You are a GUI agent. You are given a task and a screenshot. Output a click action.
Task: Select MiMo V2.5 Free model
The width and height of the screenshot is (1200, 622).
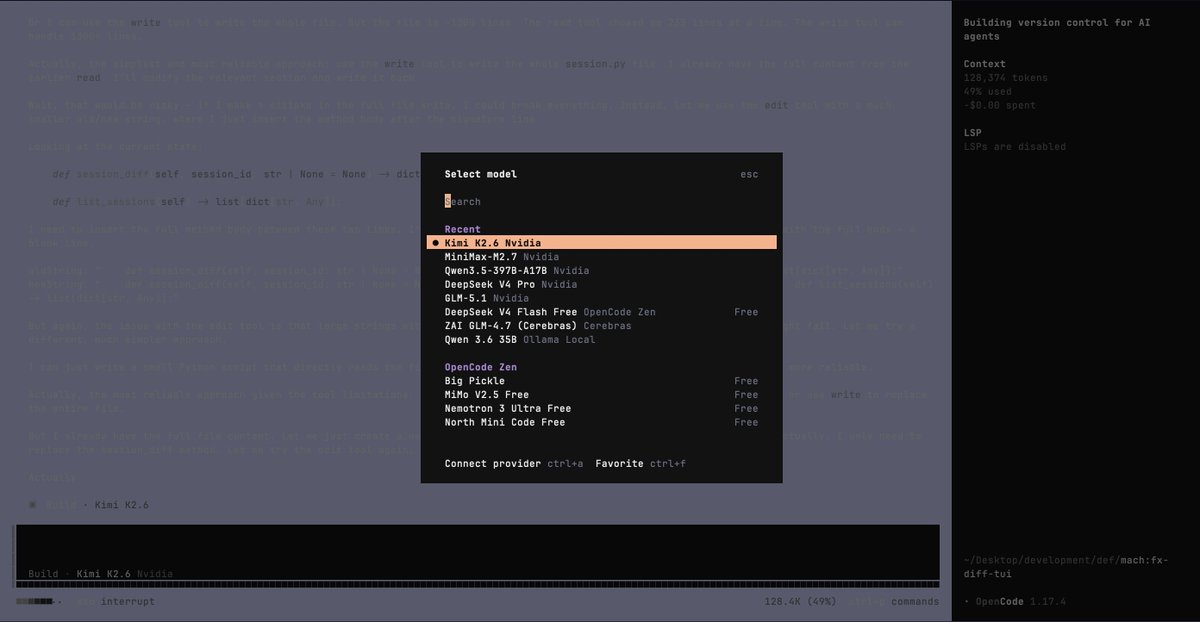pos(601,395)
